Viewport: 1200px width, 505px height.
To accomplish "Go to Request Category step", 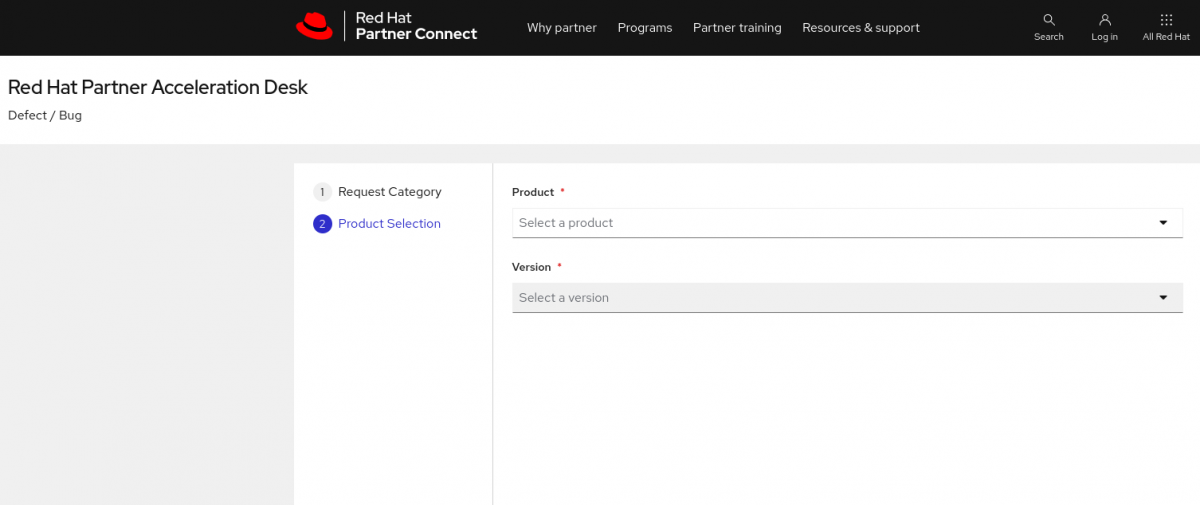I will coord(390,192).
